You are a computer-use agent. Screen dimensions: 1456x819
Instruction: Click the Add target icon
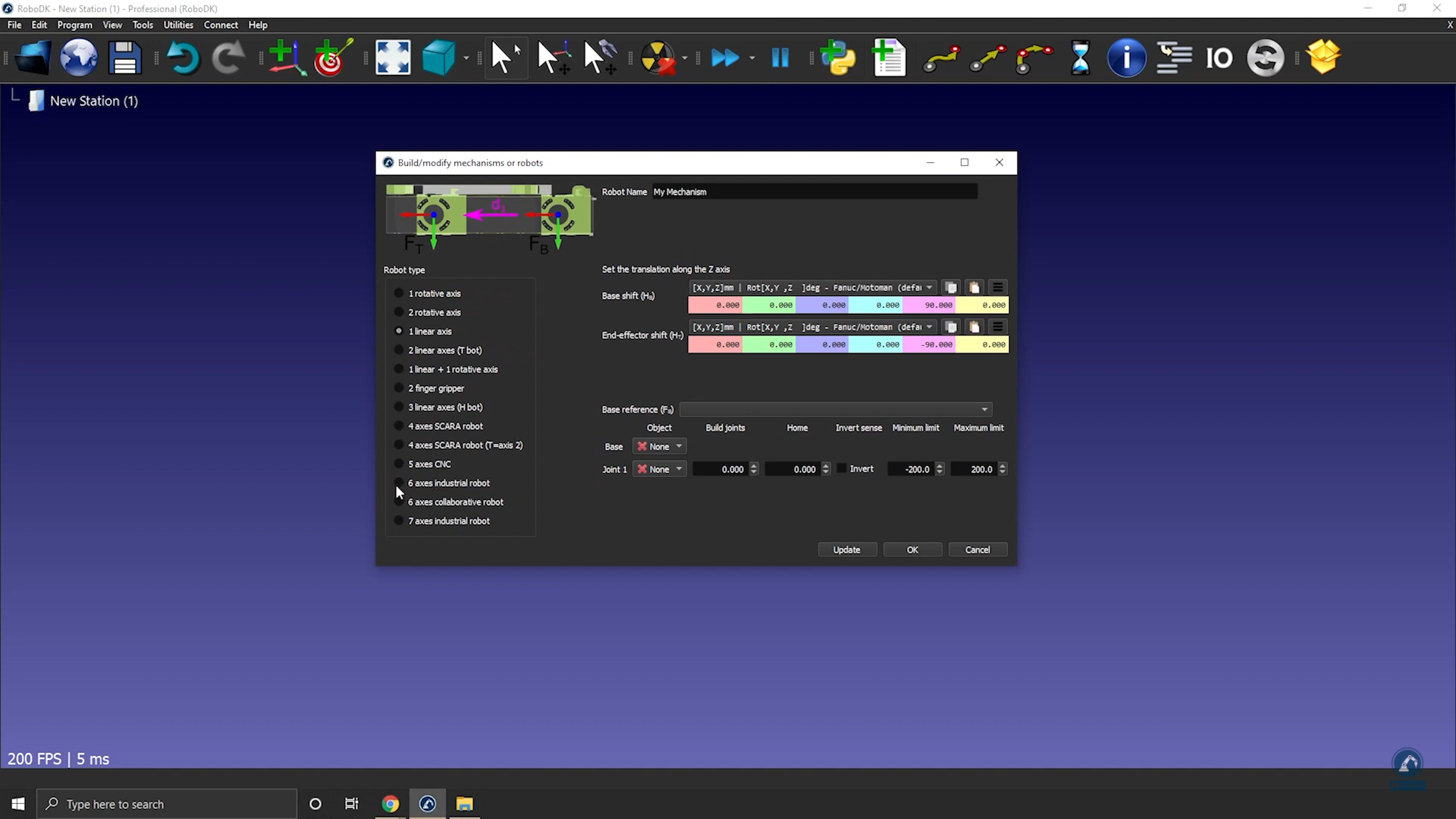click(333, 58)
